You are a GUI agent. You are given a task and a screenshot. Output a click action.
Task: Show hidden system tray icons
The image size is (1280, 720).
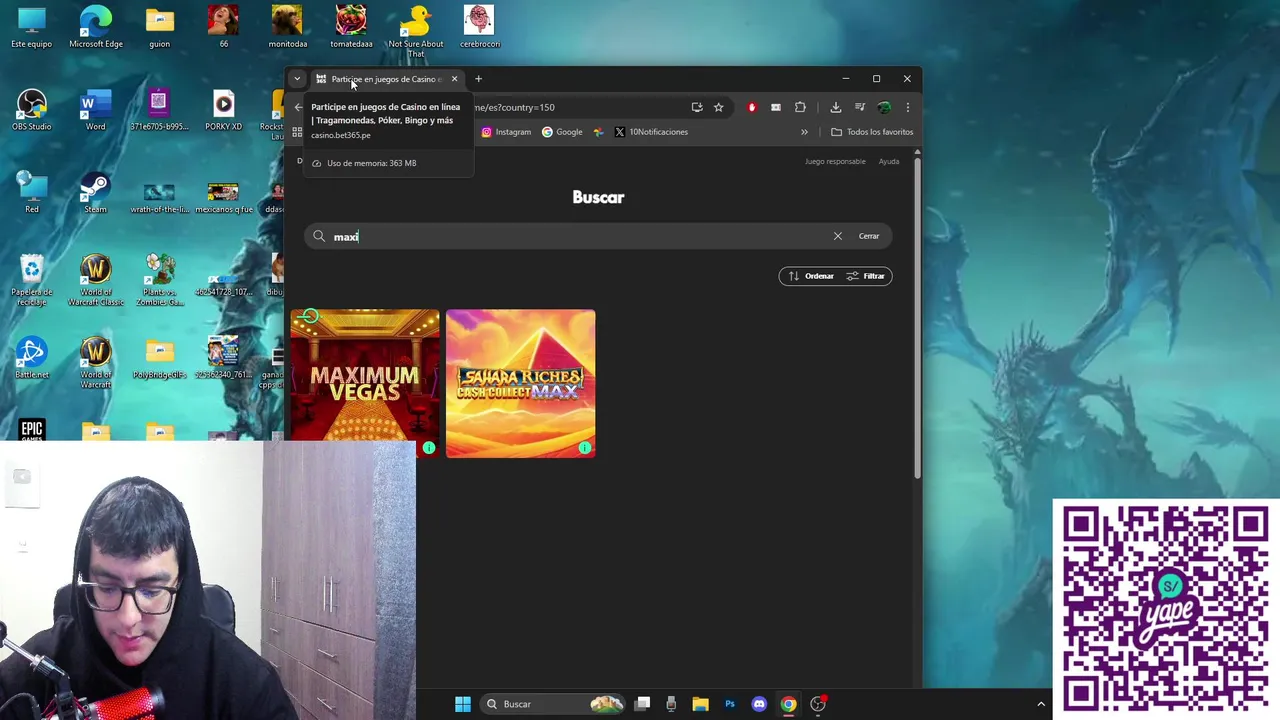(1041, 704)
